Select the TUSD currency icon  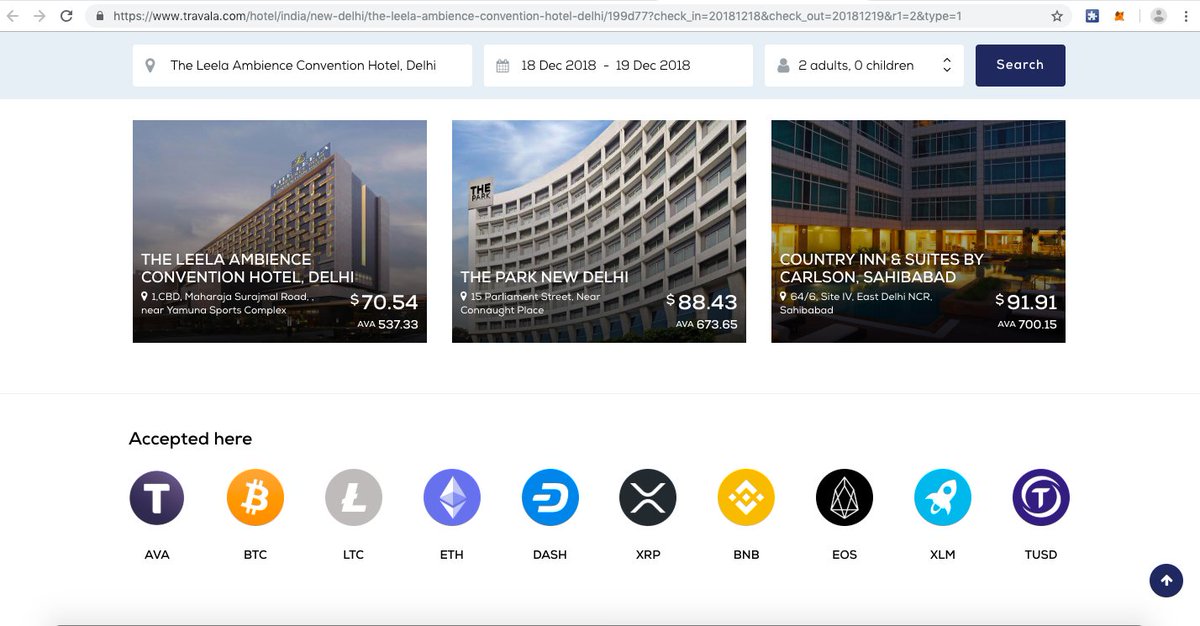[1040, 497]
